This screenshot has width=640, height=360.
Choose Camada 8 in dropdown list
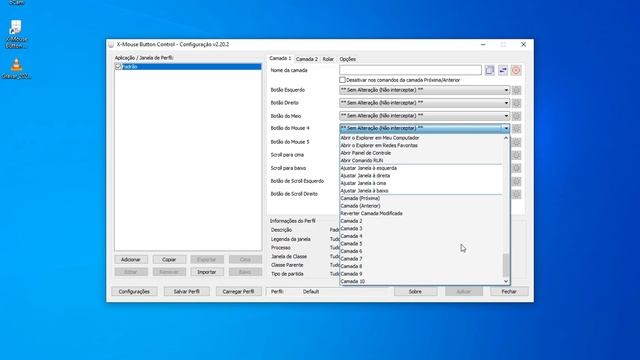pyautogui.click(x=421, y=266)
